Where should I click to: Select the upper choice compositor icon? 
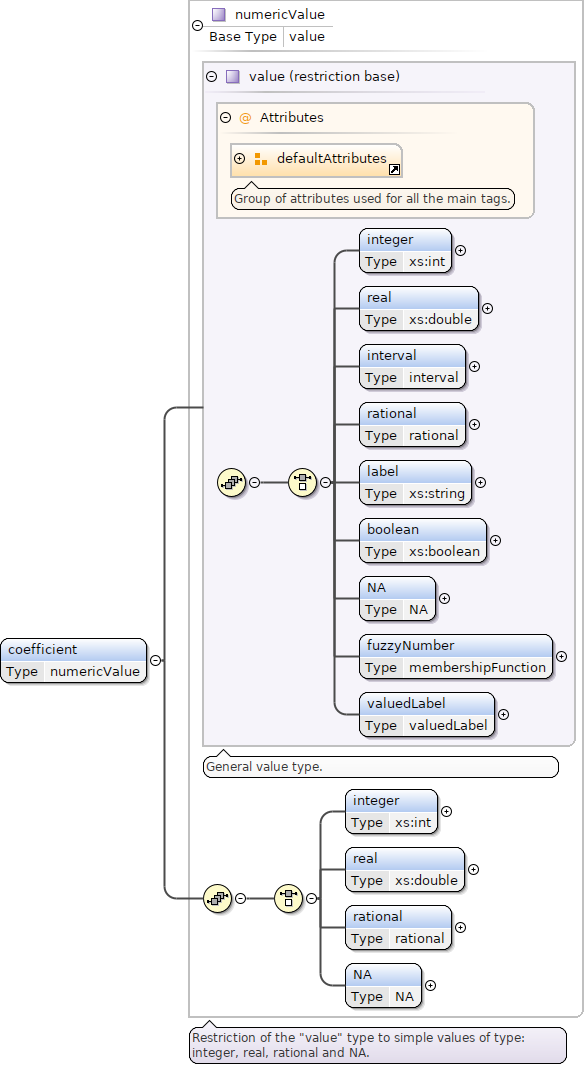(x=303, y=482)
